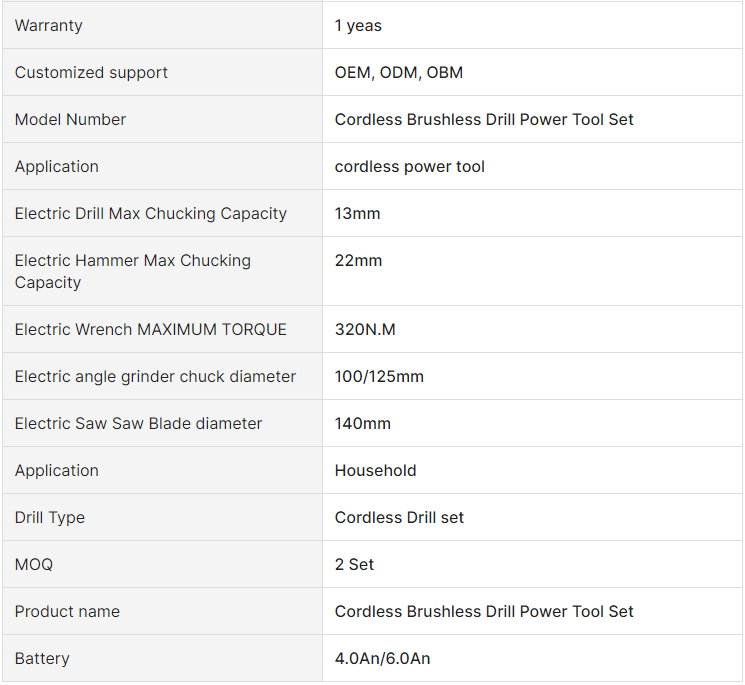Select the Model Number label

tap(70, 120)
